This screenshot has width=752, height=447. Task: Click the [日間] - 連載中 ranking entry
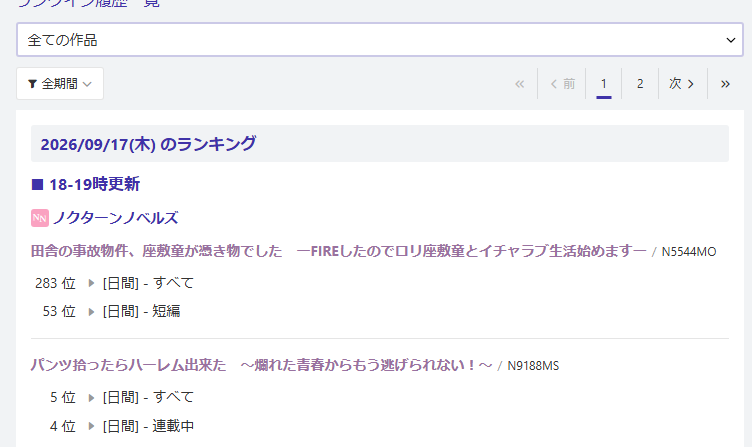click(x=148, y=426)
